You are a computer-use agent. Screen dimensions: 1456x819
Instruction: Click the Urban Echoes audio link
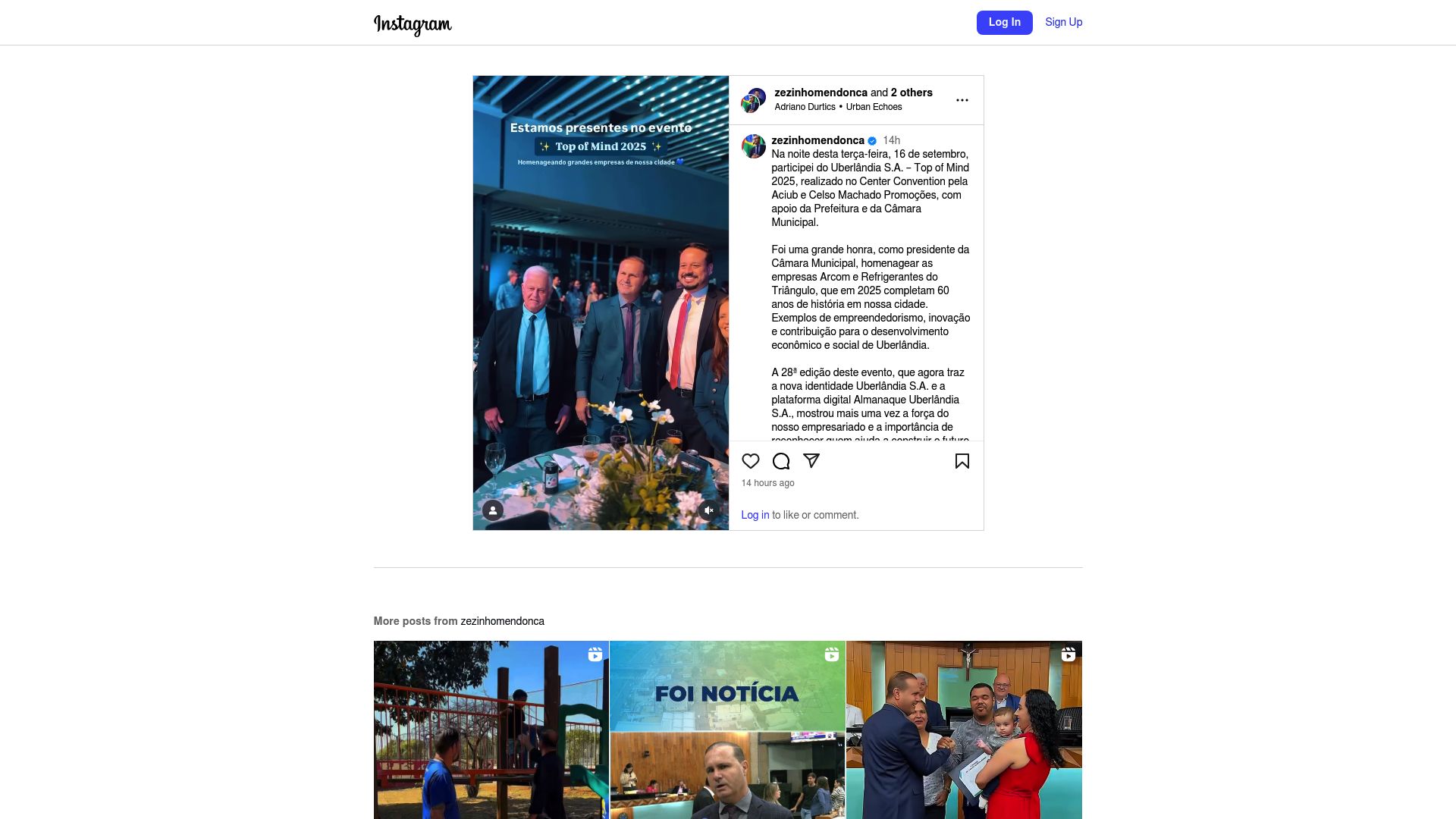[874, 107]
